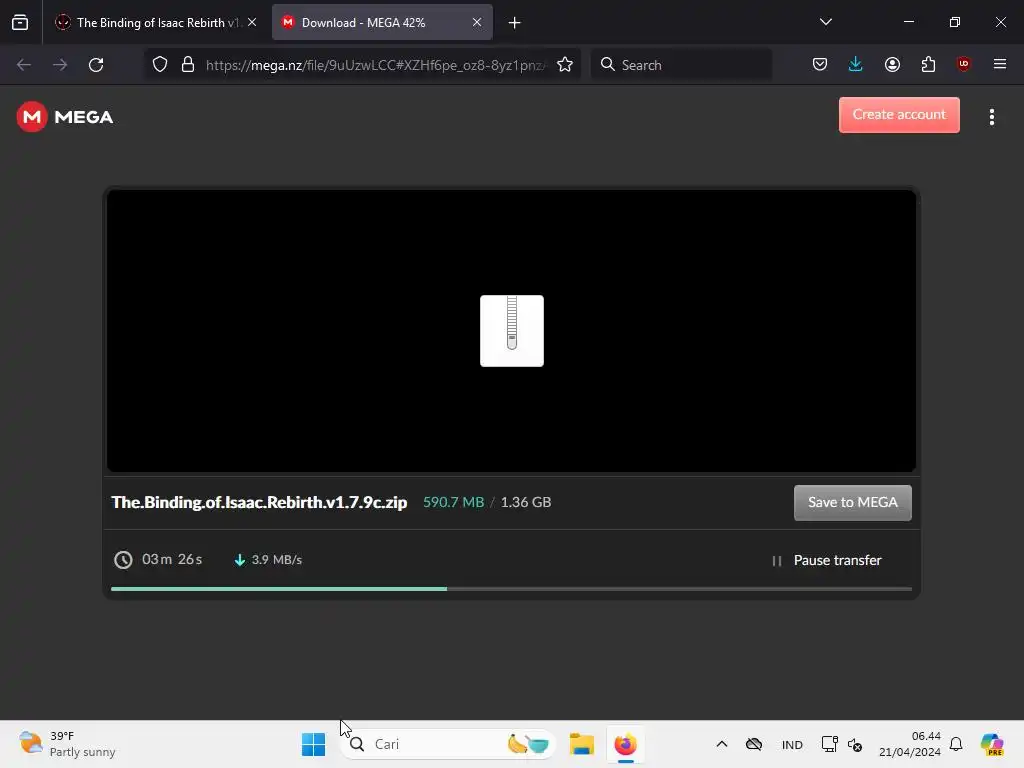
Task: Click the 590.7 MB downloaded amount
Action: point(454,502)
